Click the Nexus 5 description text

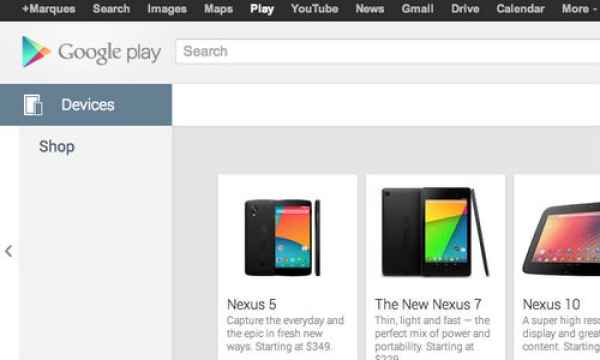(x=285, y=333)
